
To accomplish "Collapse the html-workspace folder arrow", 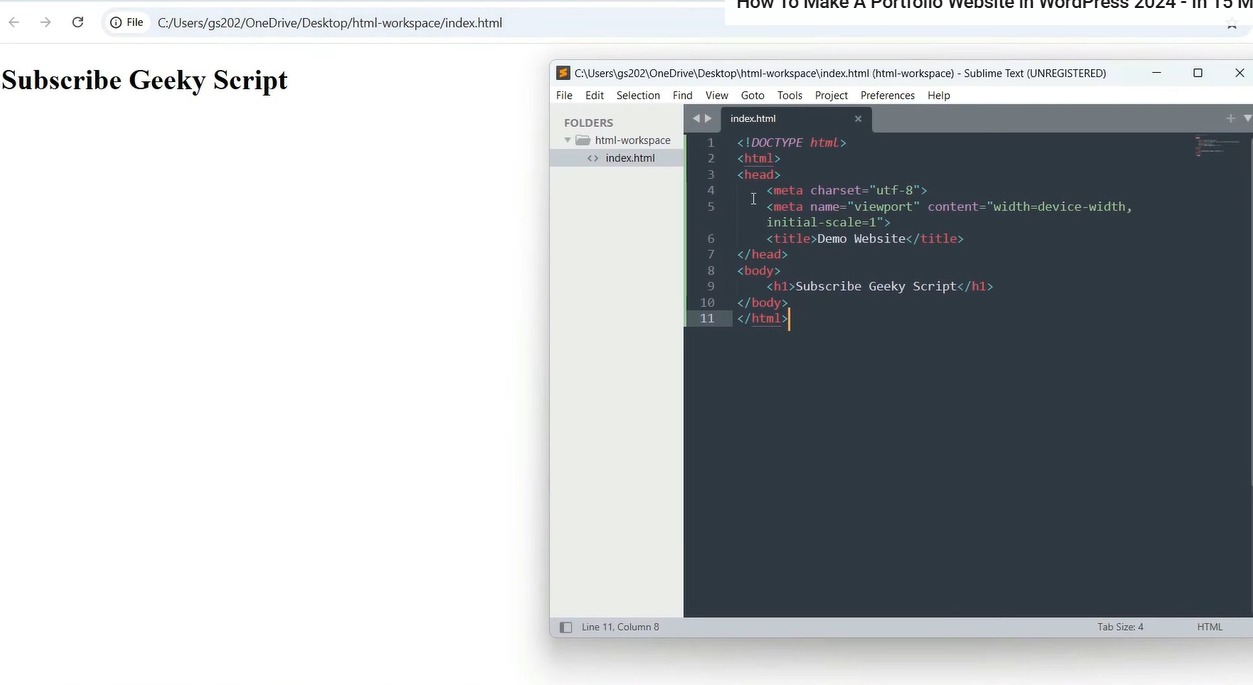I will point(568,140).
